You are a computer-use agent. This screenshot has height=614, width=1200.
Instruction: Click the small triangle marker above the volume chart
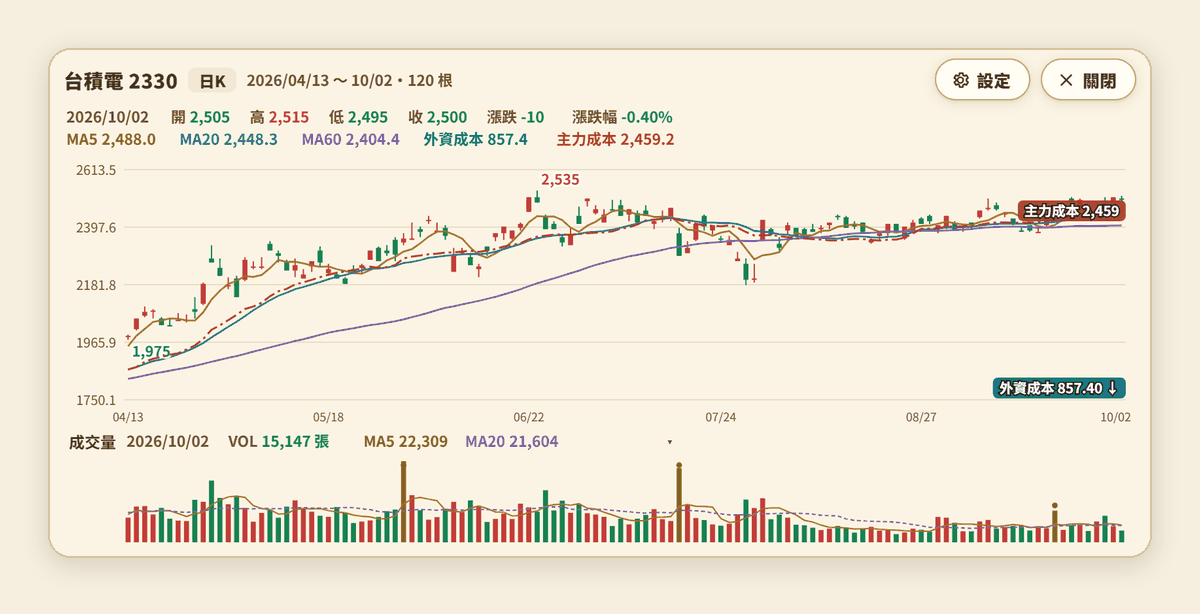click(670, 442)
